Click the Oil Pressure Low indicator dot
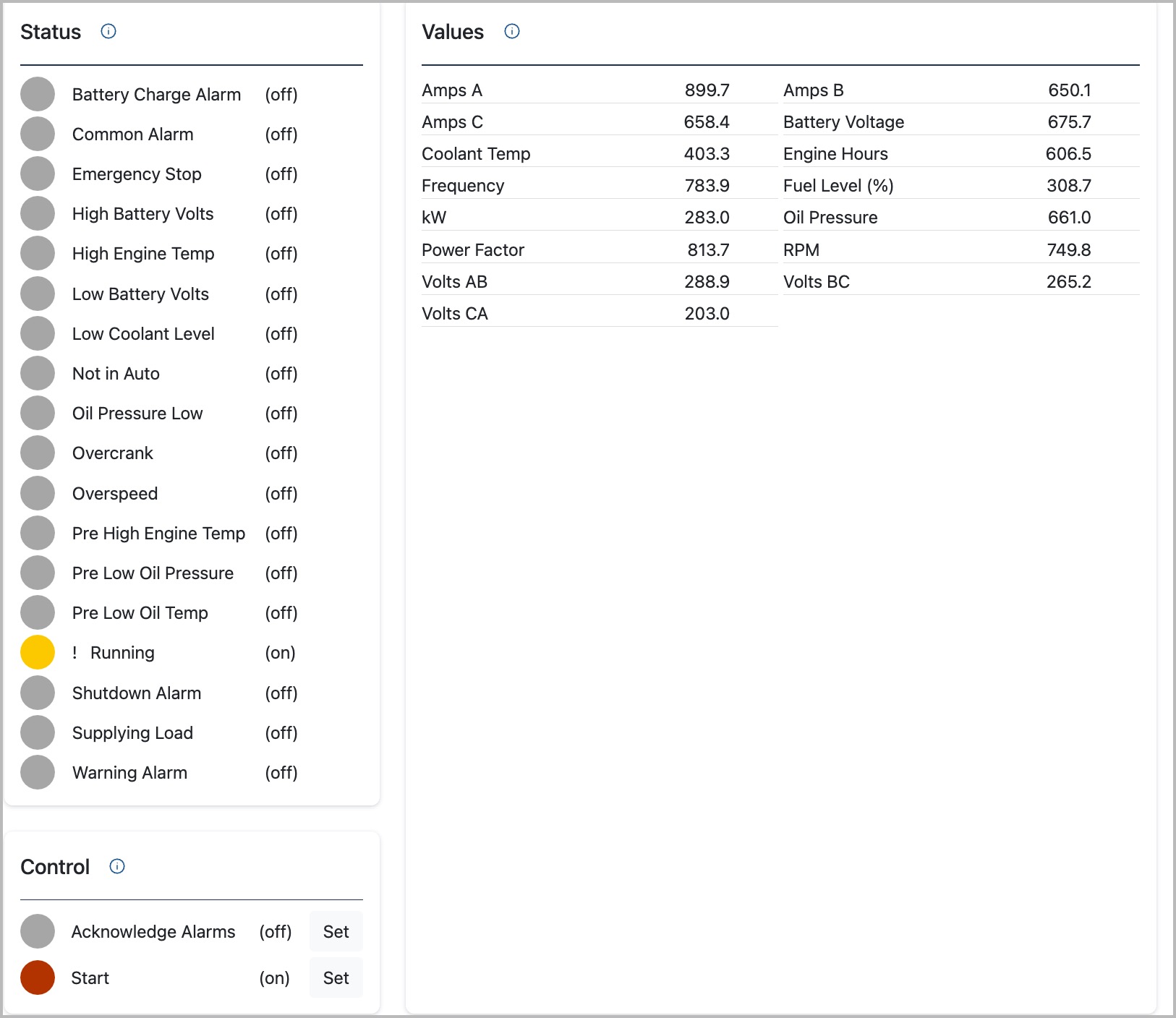 coord(38,413)
